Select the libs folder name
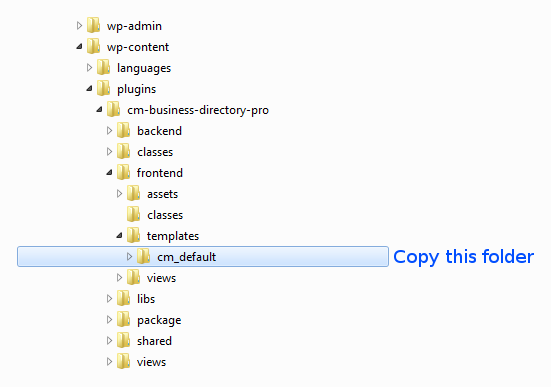Screen dimensions: 551x387 tap(146, 299)
